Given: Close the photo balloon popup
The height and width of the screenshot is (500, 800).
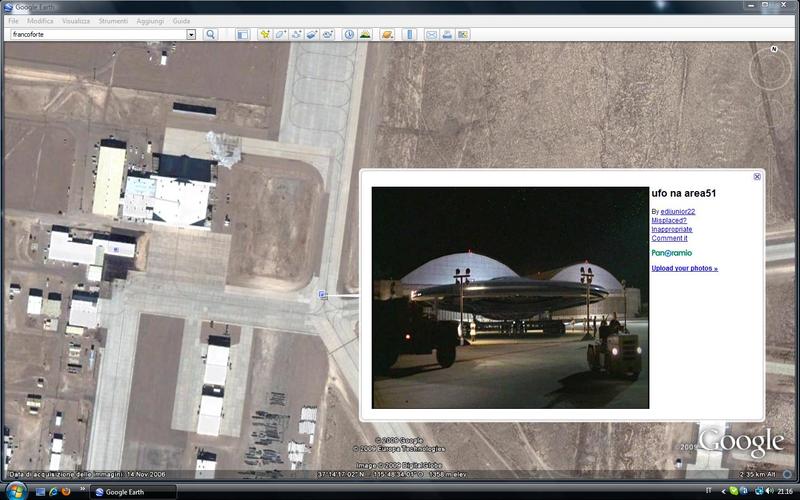Looking at the screenshot, I should [x=757, y=177].
